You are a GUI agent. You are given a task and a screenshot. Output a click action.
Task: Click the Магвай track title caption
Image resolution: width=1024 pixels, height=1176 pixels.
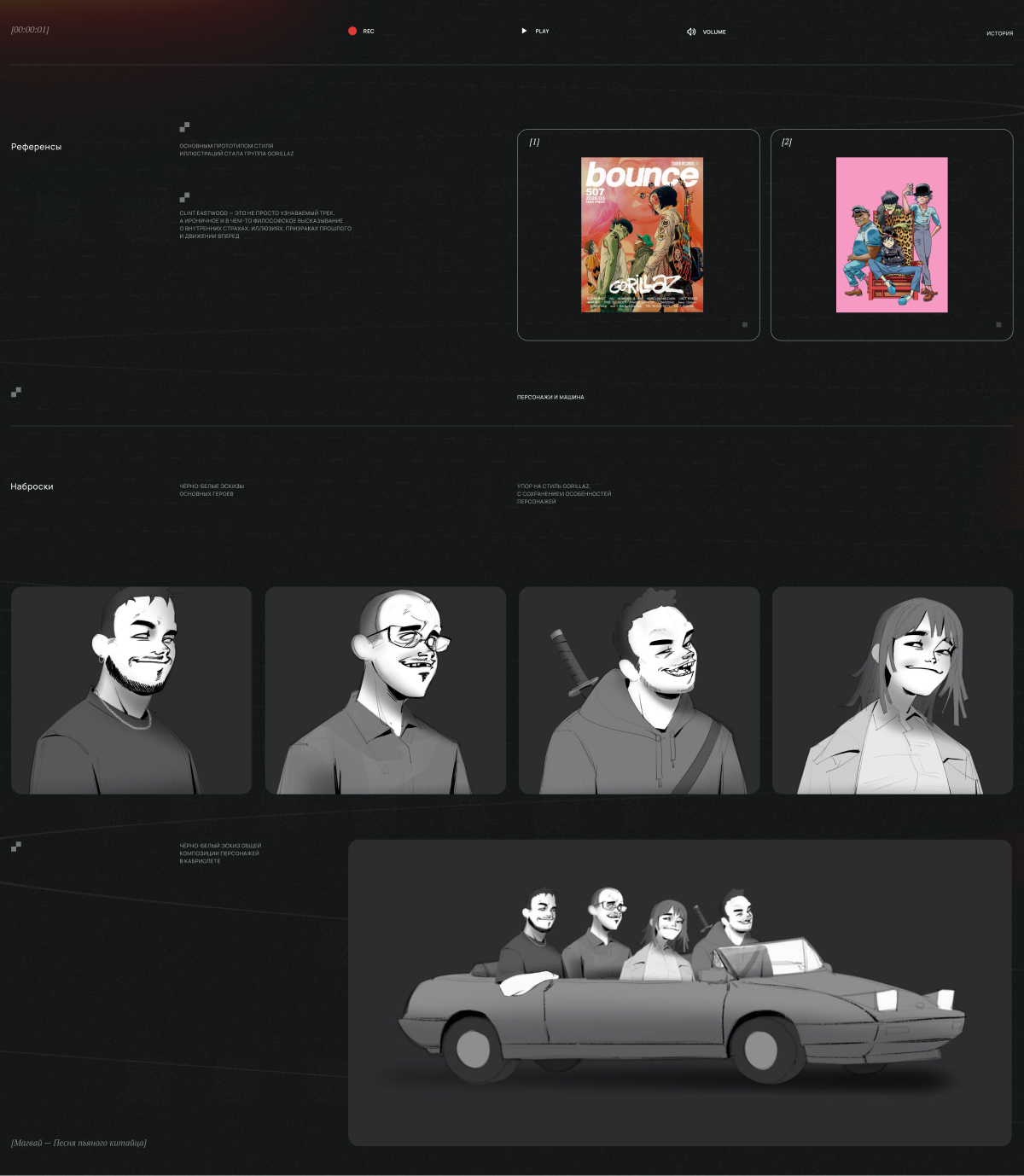[79, 1143]
